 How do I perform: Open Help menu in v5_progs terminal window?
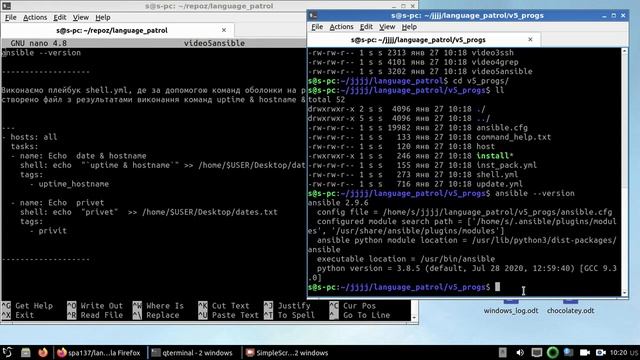pos(409,27)
